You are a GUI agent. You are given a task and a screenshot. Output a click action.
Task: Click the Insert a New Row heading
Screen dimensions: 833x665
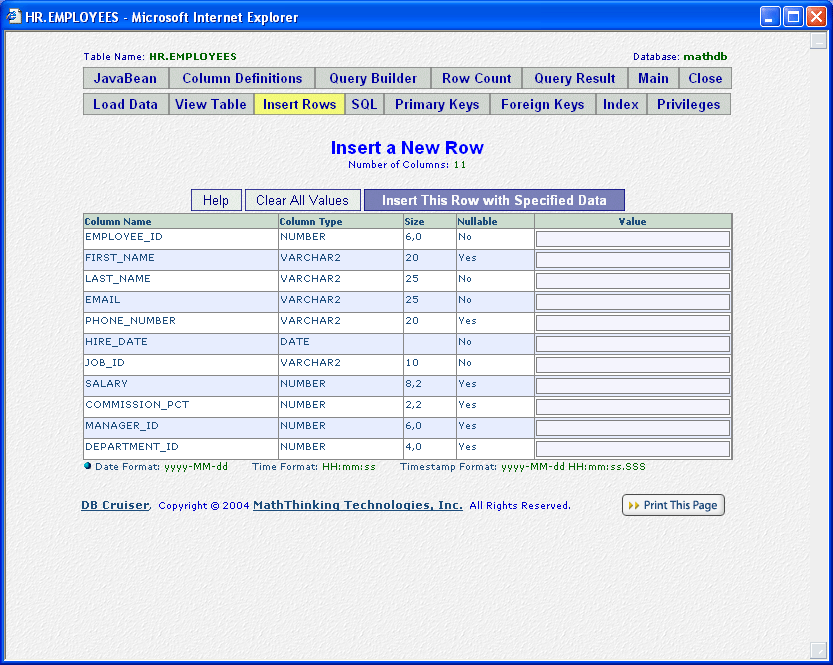407,148
